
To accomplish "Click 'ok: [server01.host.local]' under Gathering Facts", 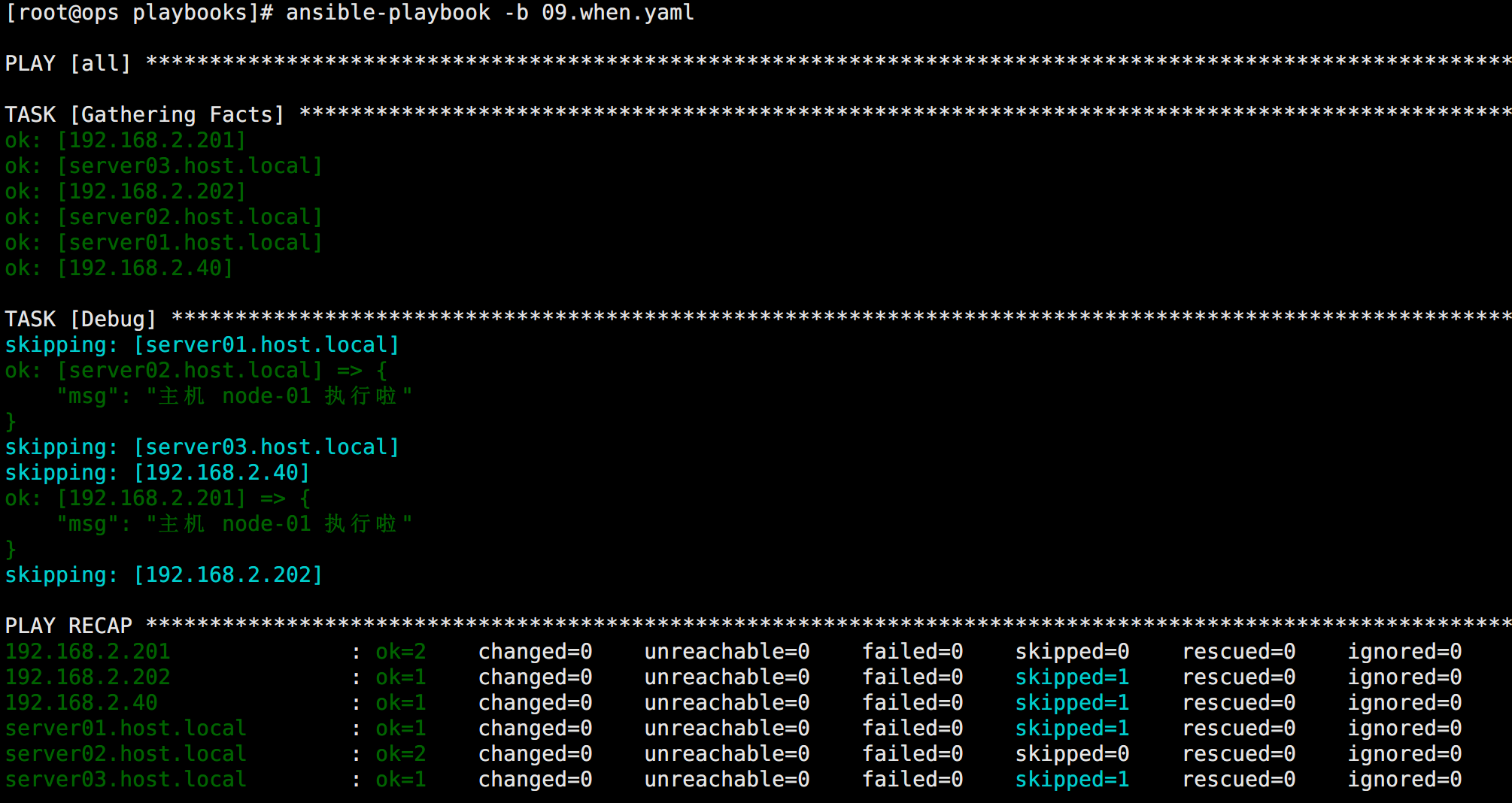I will coord(164,242).
